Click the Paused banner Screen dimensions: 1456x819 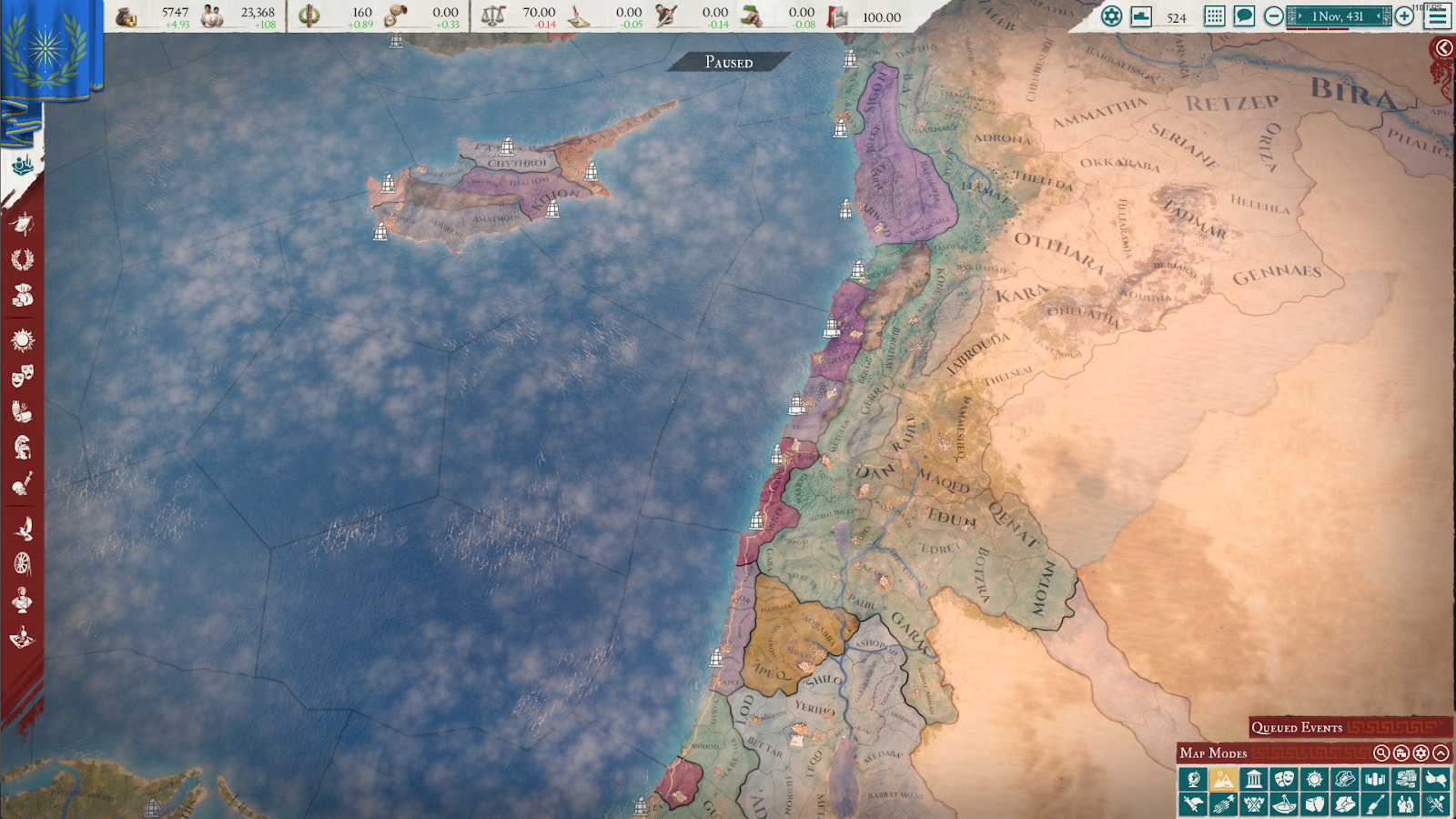(x=729, y=62)
